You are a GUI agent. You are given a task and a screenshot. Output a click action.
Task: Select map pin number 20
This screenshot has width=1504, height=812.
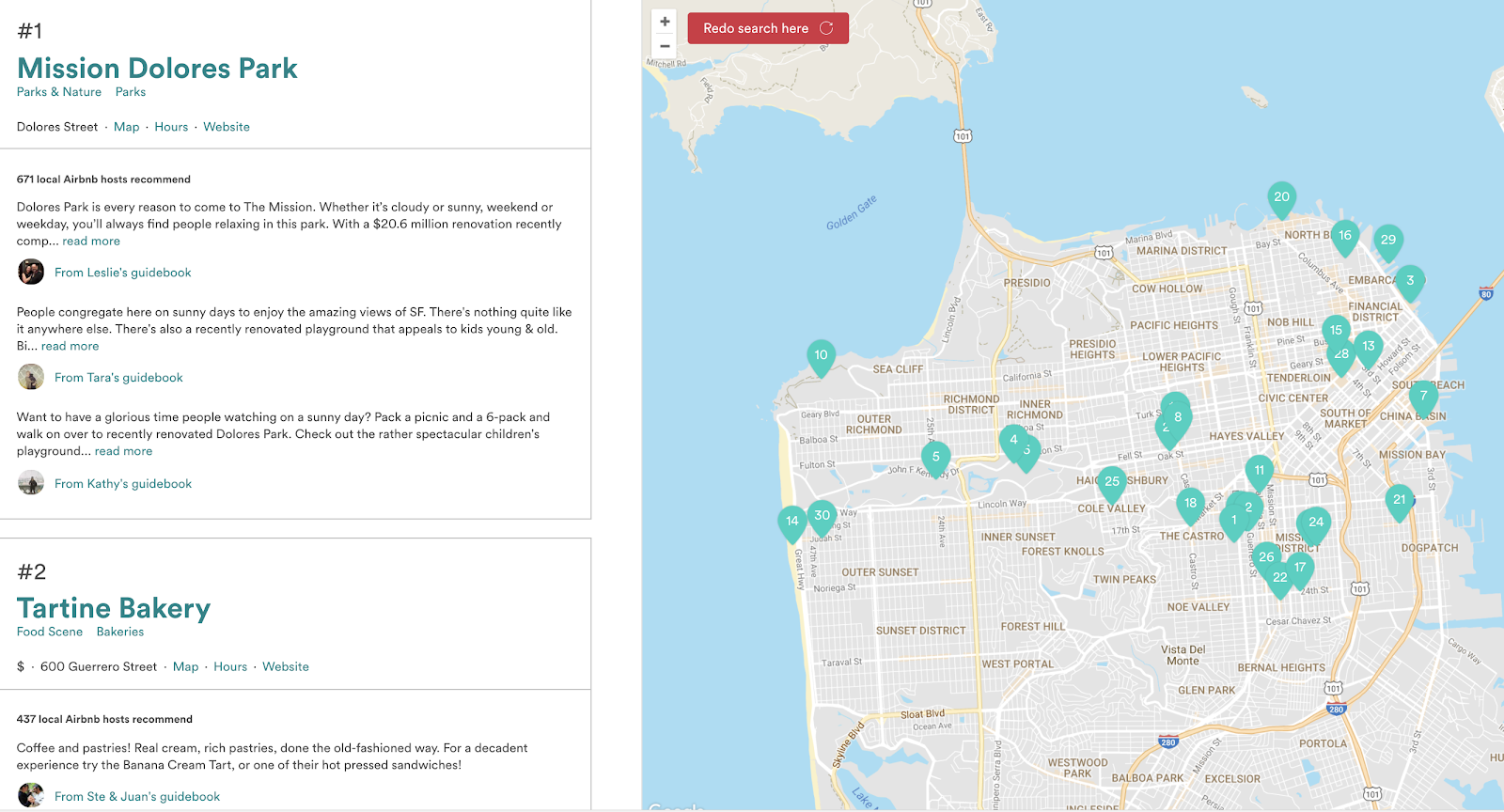(x=1281, y=200)
